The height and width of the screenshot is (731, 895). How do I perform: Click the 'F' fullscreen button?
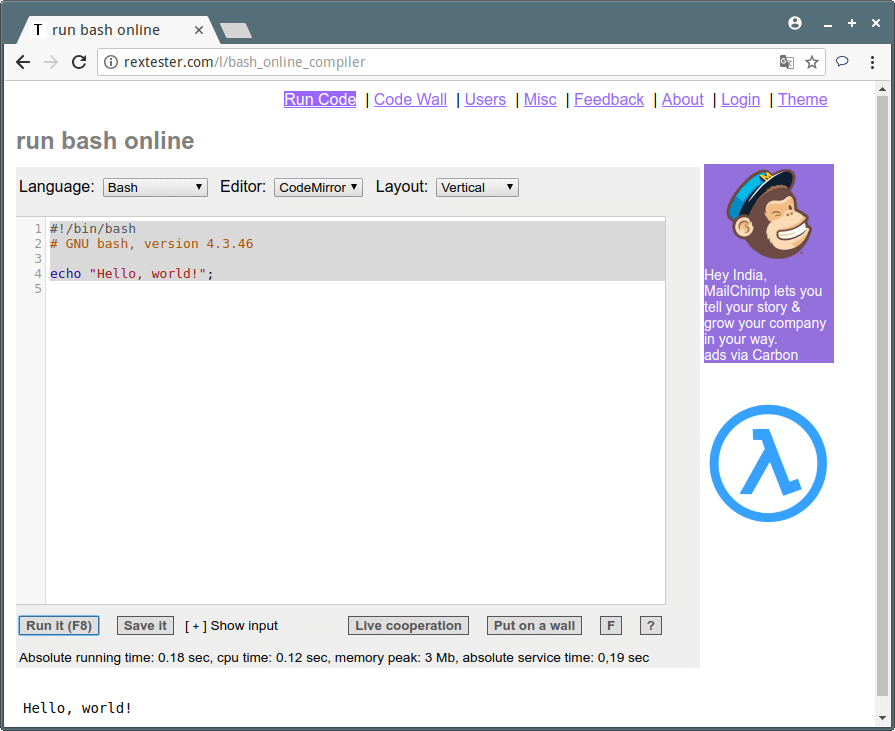(x=611, y=625)
